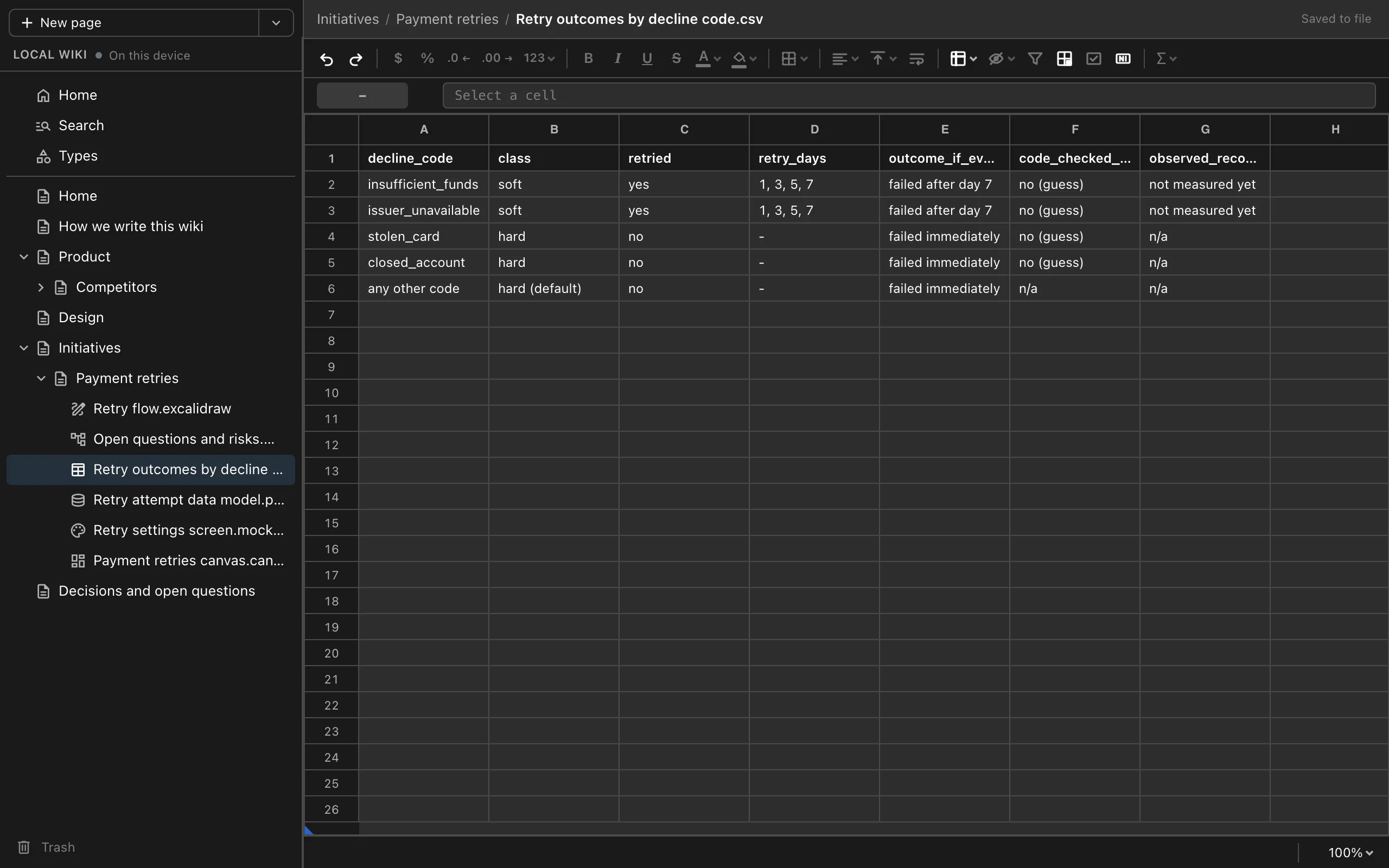This screenshot has width=1389, height=868.
Task: Click the undo arrow icon
Action: coord(327,59)
